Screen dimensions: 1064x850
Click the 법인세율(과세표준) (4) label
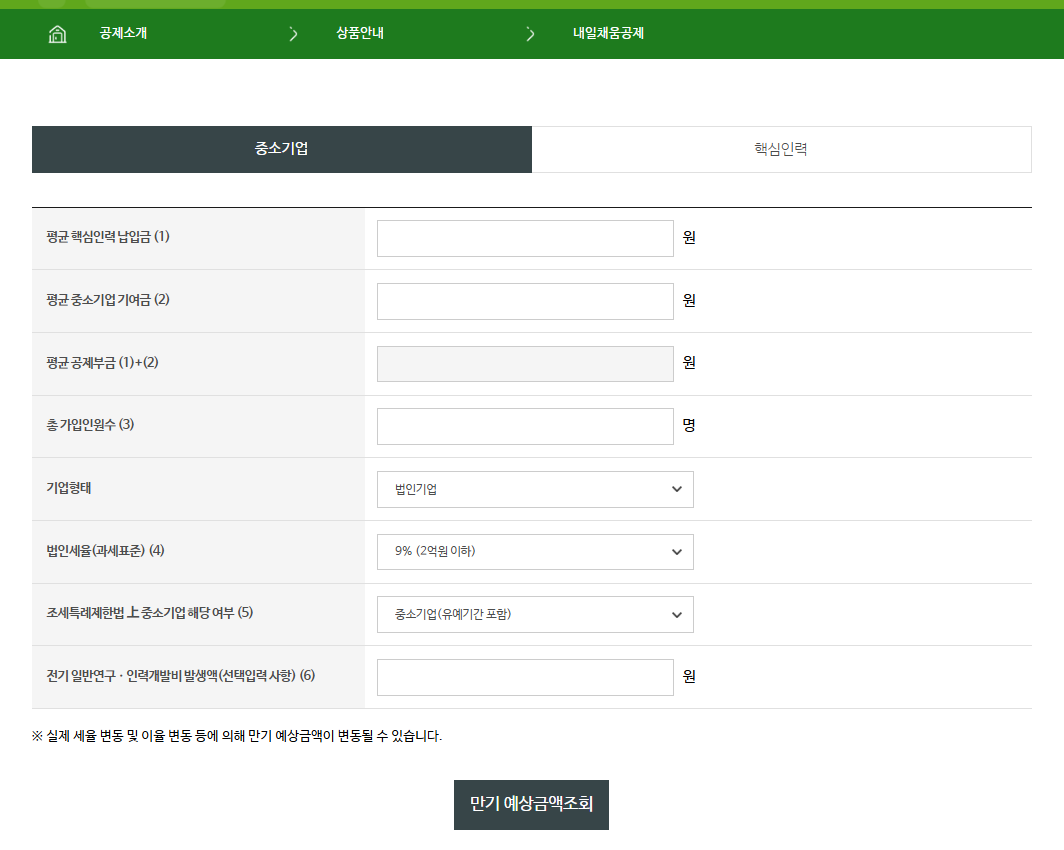tap(105, 551)
